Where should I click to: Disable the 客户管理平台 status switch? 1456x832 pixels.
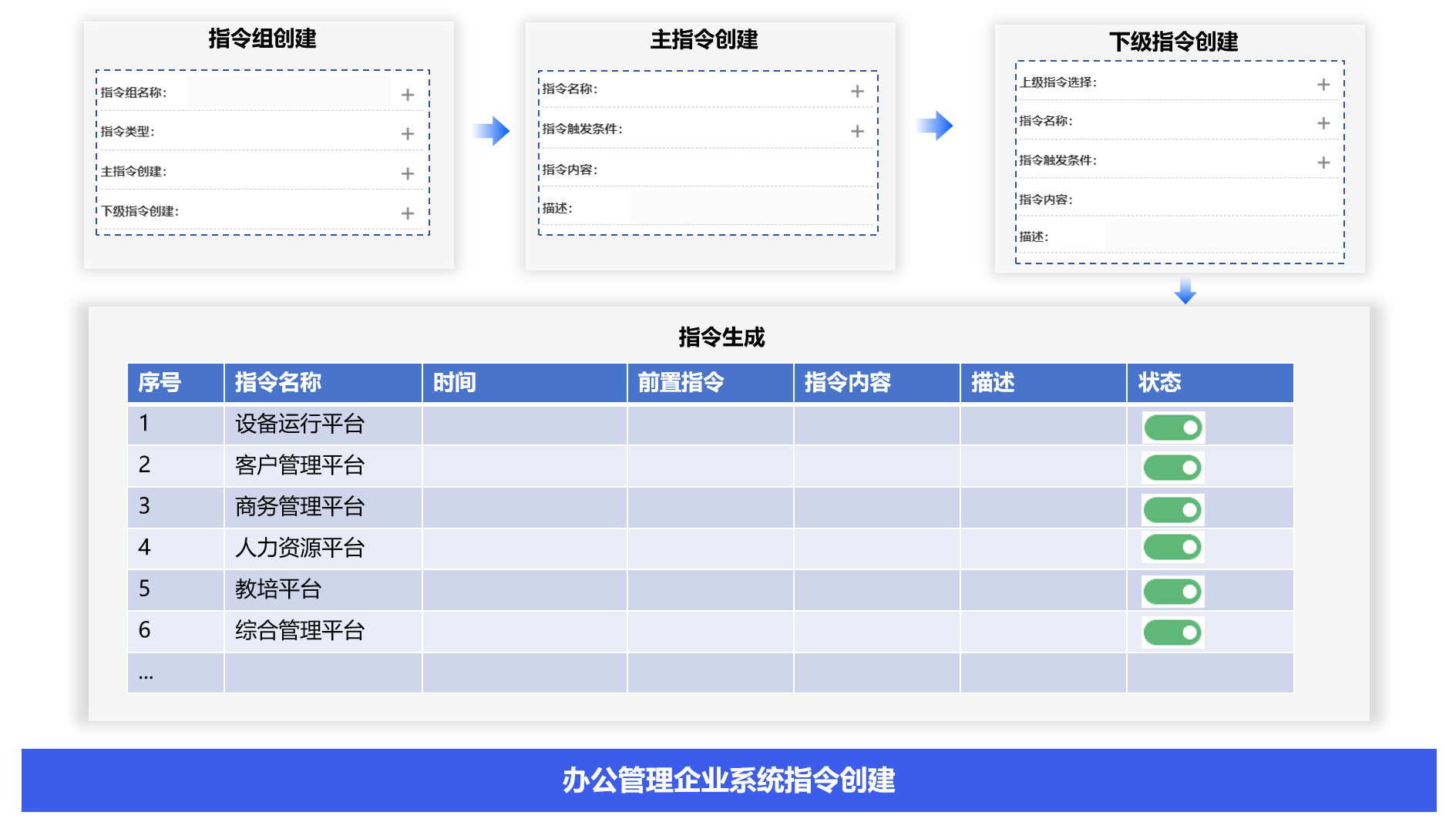1173,468
